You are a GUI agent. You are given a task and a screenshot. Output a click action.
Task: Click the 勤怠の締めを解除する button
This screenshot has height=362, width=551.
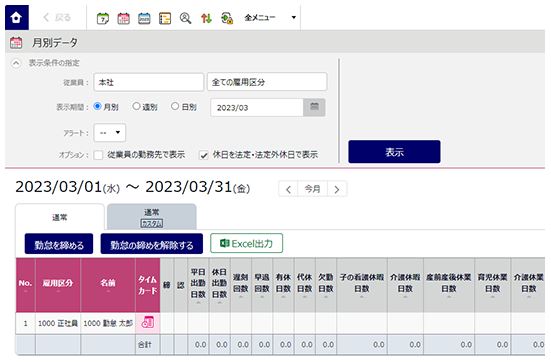pyautogui.click(x=152, y=244)
